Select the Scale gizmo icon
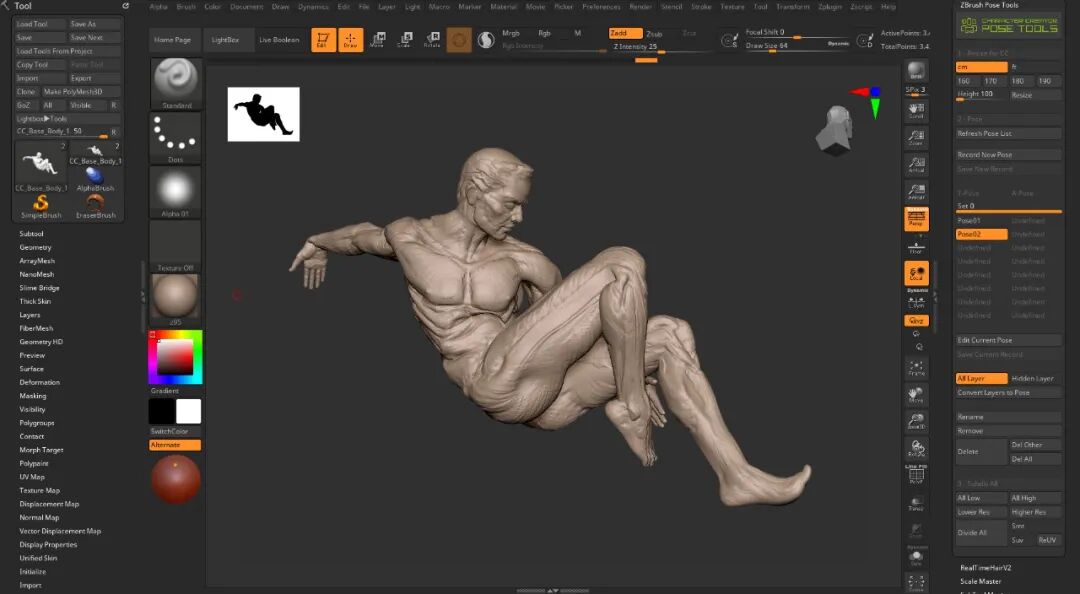This screenshot has height=594, width=1080. [405, 39]
